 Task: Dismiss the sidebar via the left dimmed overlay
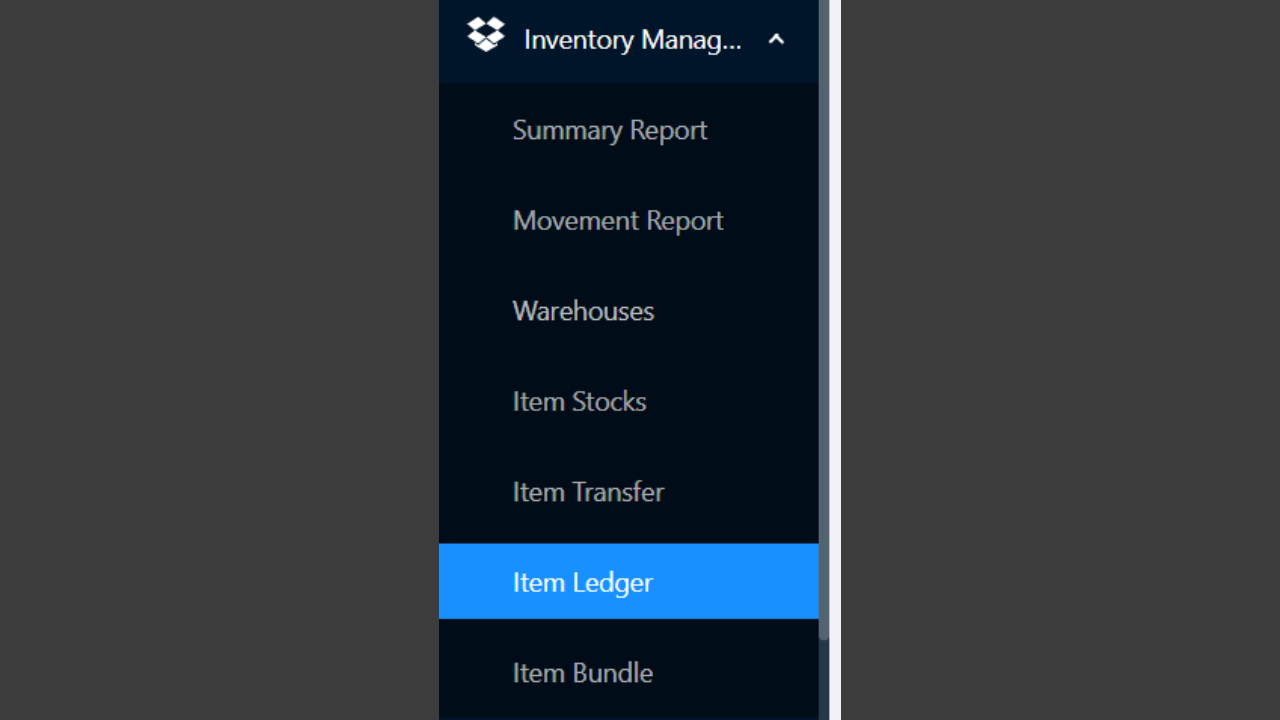point(219,360)
